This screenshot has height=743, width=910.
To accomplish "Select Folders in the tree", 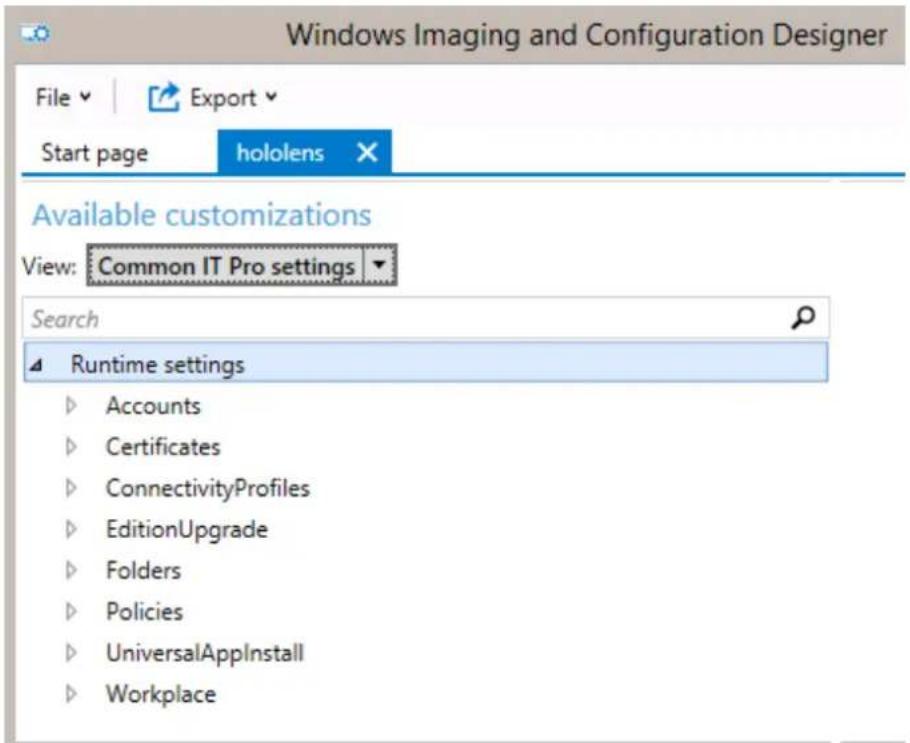I will pyautogui.click(x=143, y=571).
